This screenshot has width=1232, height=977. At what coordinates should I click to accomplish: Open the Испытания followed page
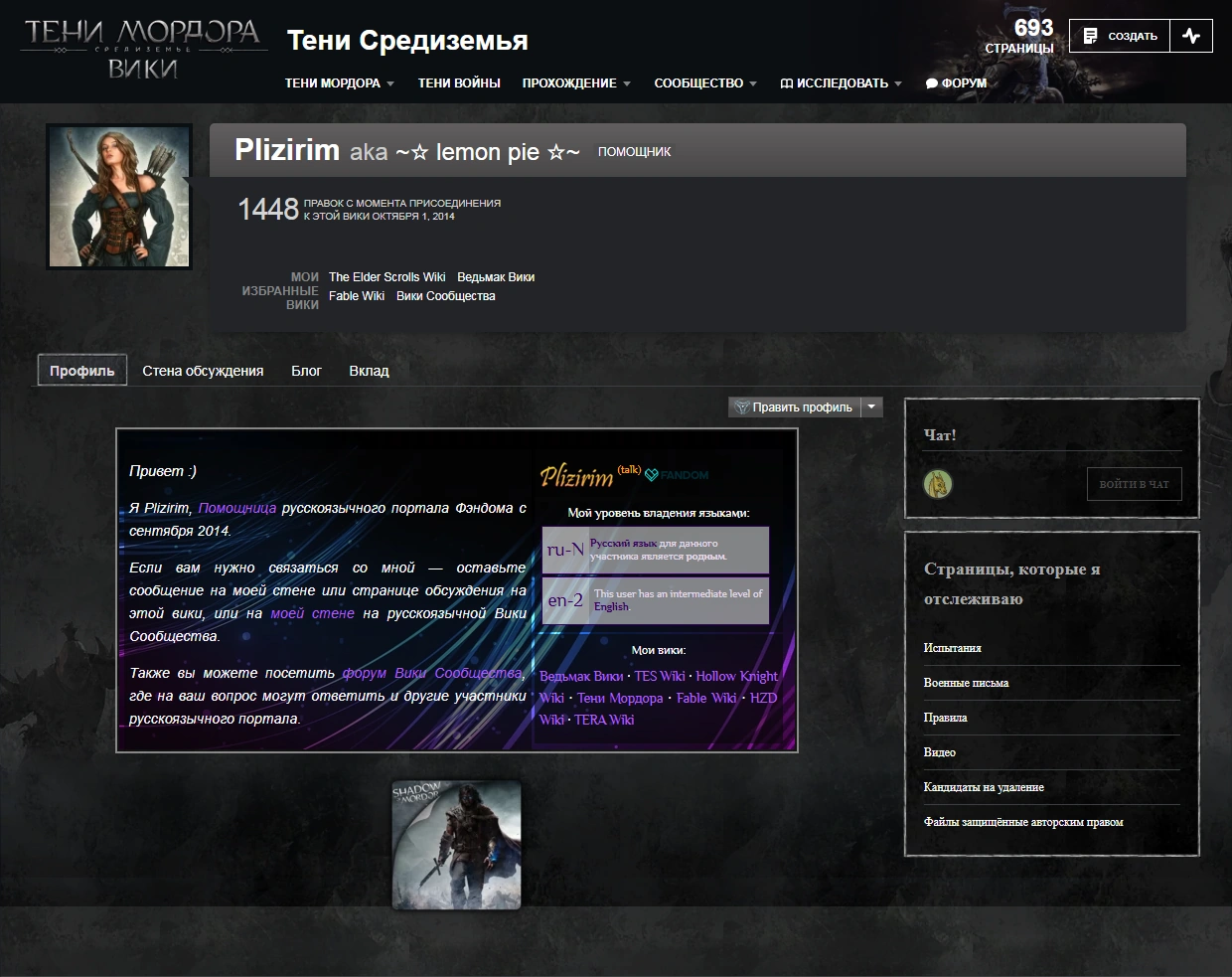[x=953, y=648]
